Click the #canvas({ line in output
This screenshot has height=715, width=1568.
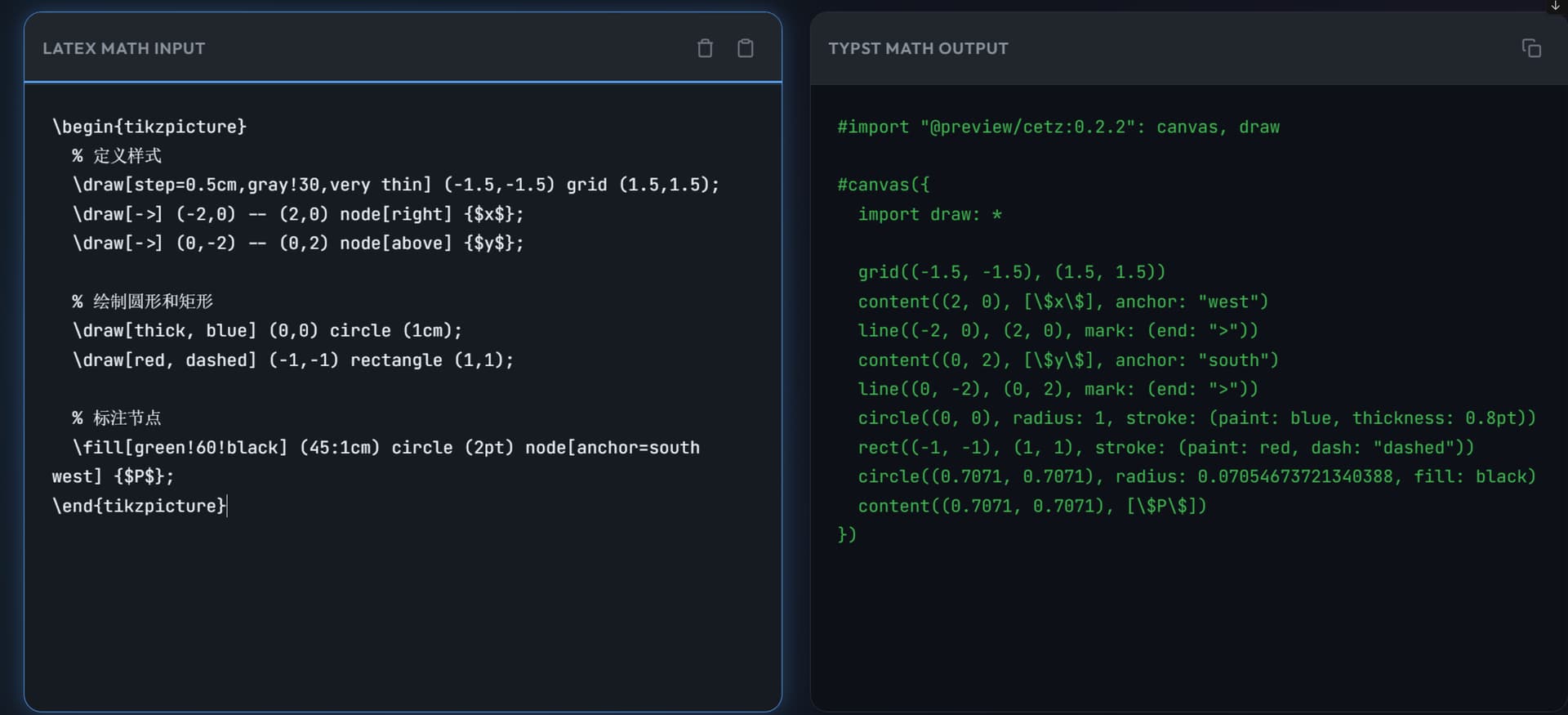(x=883, y=185)
